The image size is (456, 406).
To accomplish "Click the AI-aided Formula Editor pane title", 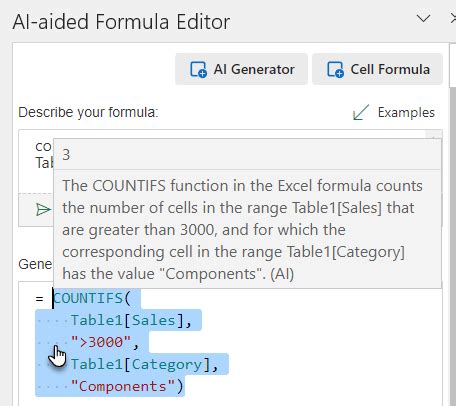I will (x=121, y=22).
